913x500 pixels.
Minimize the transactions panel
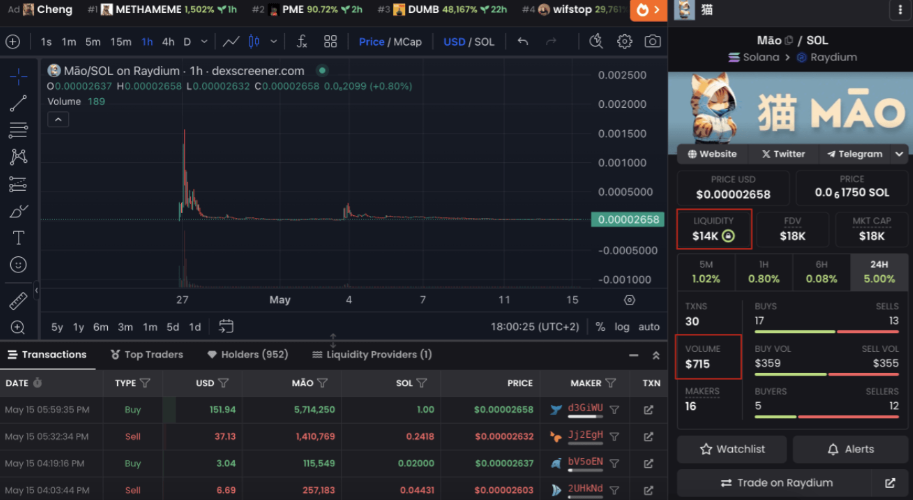point(634,355)
